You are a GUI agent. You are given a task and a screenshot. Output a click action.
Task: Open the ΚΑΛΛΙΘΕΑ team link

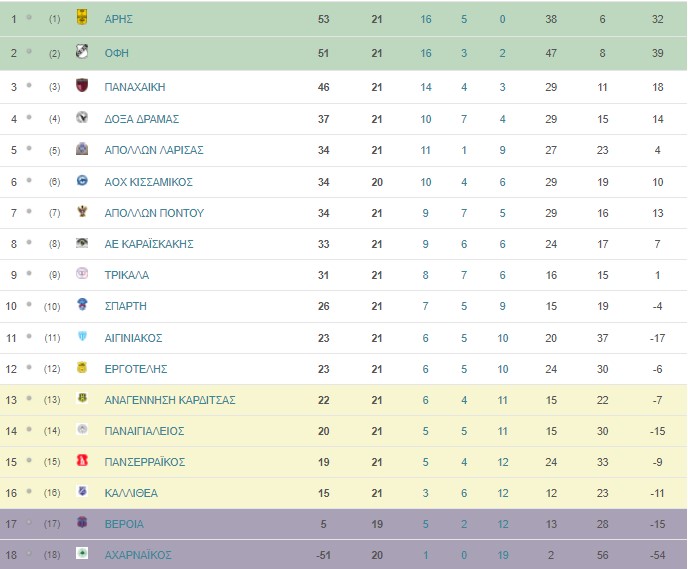pos(131,493)
